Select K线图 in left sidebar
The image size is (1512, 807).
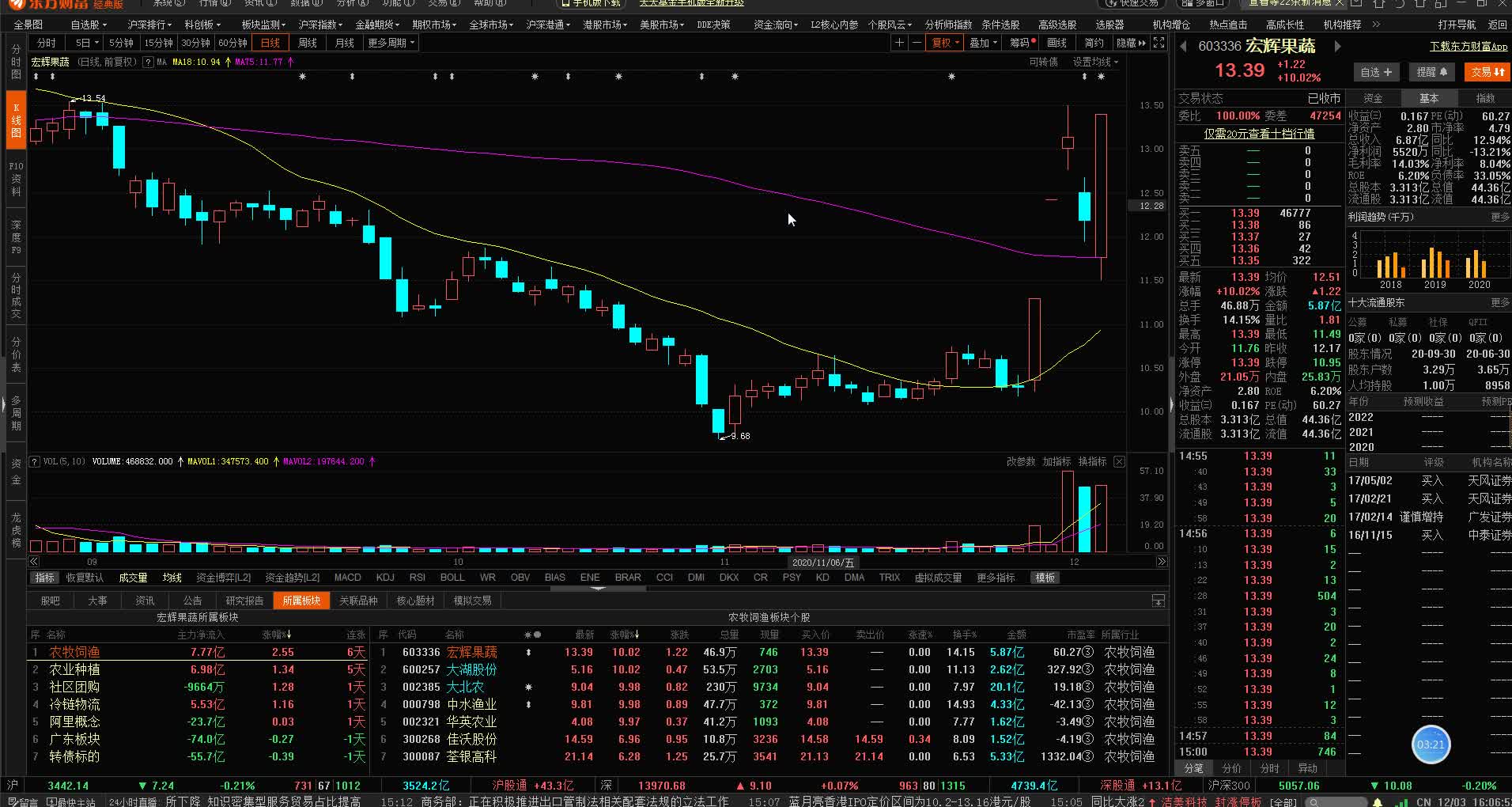point(16,120)
